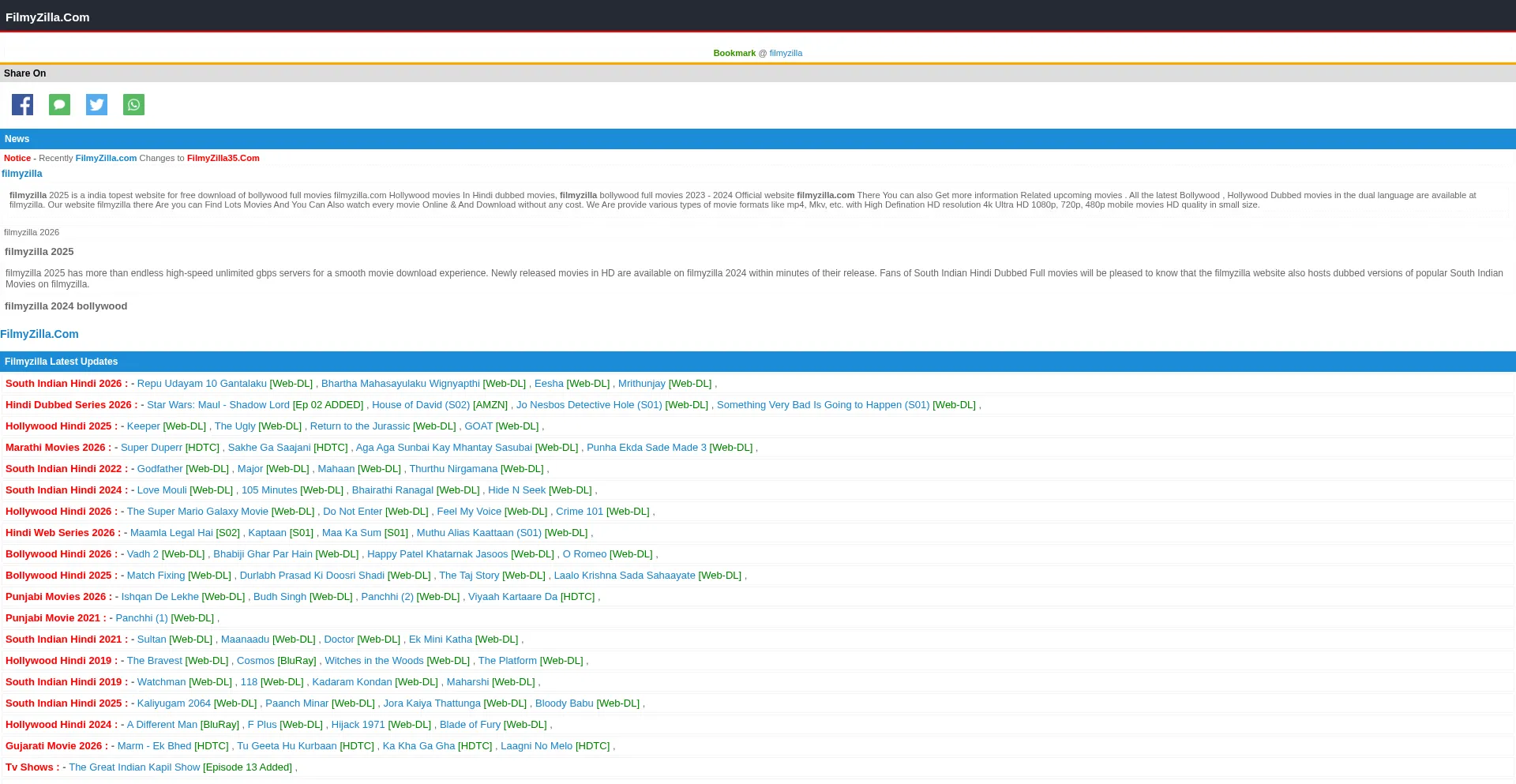Image resolution: width=1516 pixels, height=784 pixels.
Task: Share the page on Facebook
Action: tap(22, 105)
